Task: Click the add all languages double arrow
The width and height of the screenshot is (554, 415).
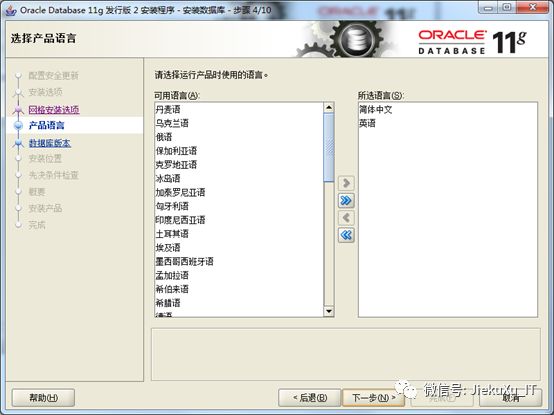Action: [x=346, y=201]
